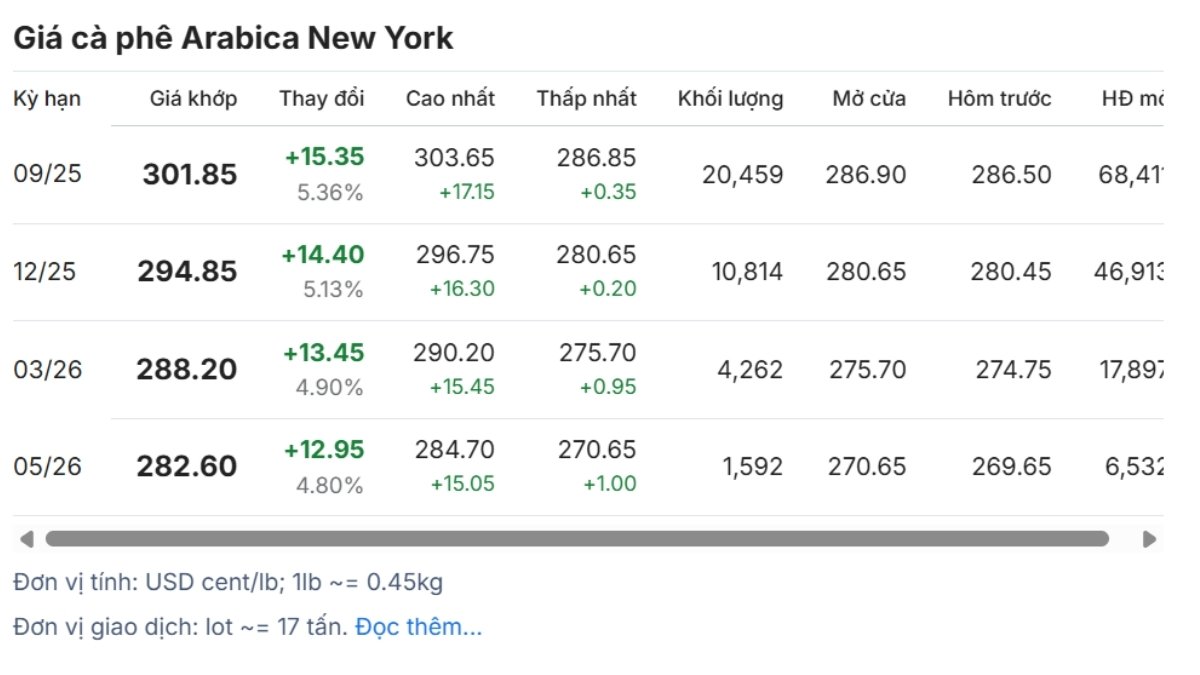Click the 282.60 matched price

point(187,467)
